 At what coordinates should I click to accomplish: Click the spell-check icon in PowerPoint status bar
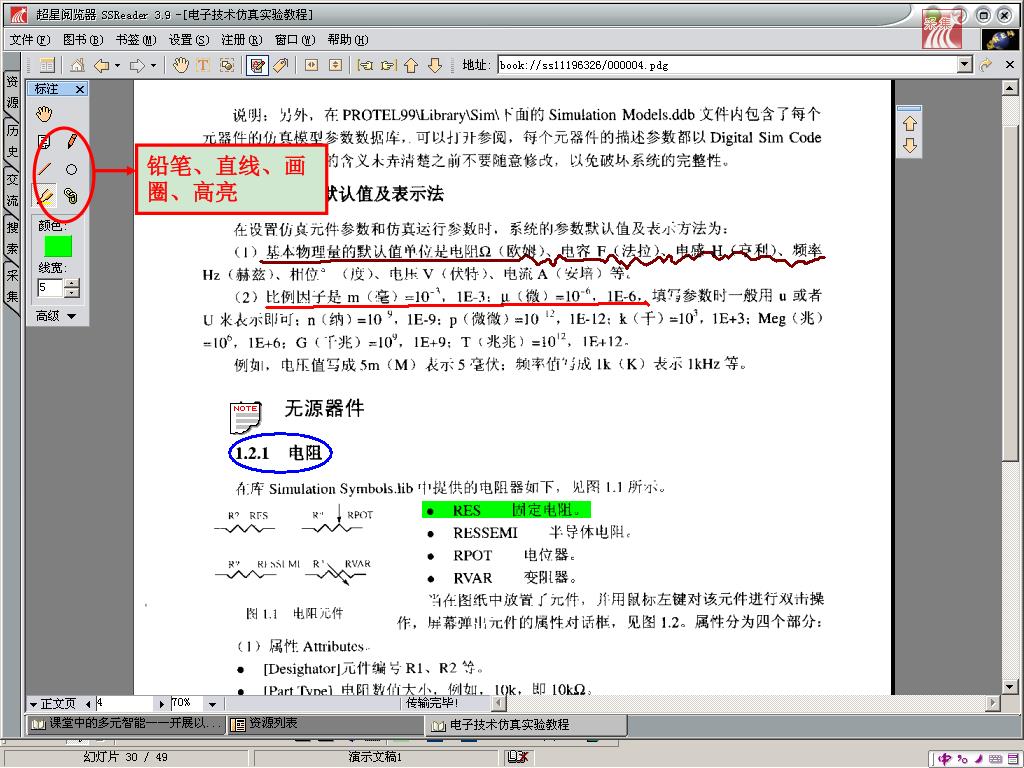tap(518, 758)
